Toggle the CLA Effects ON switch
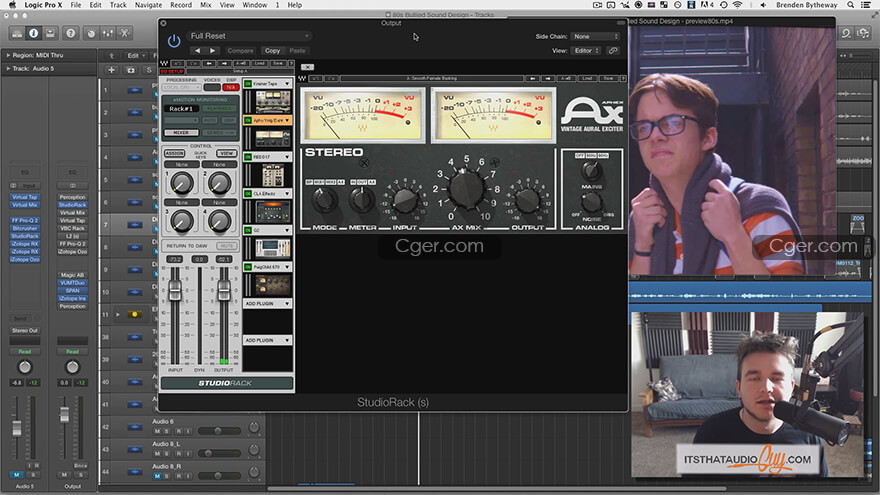880x495 pixels. 248,194
